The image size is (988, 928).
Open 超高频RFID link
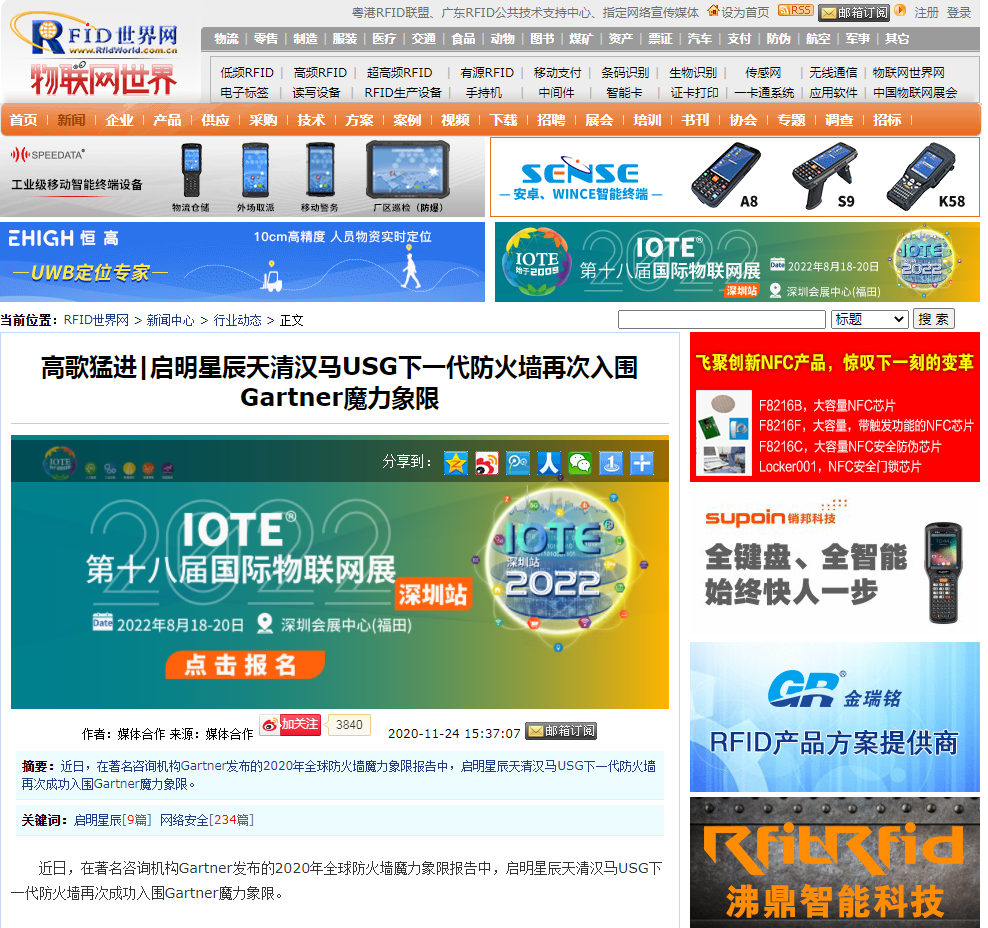click(399, 73)
